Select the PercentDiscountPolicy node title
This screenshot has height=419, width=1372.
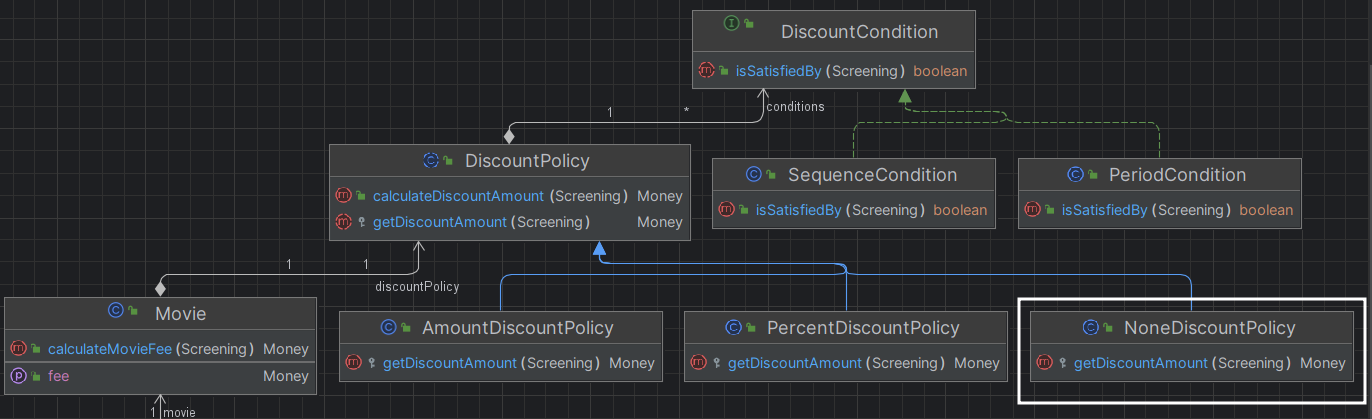click(863, 328)
